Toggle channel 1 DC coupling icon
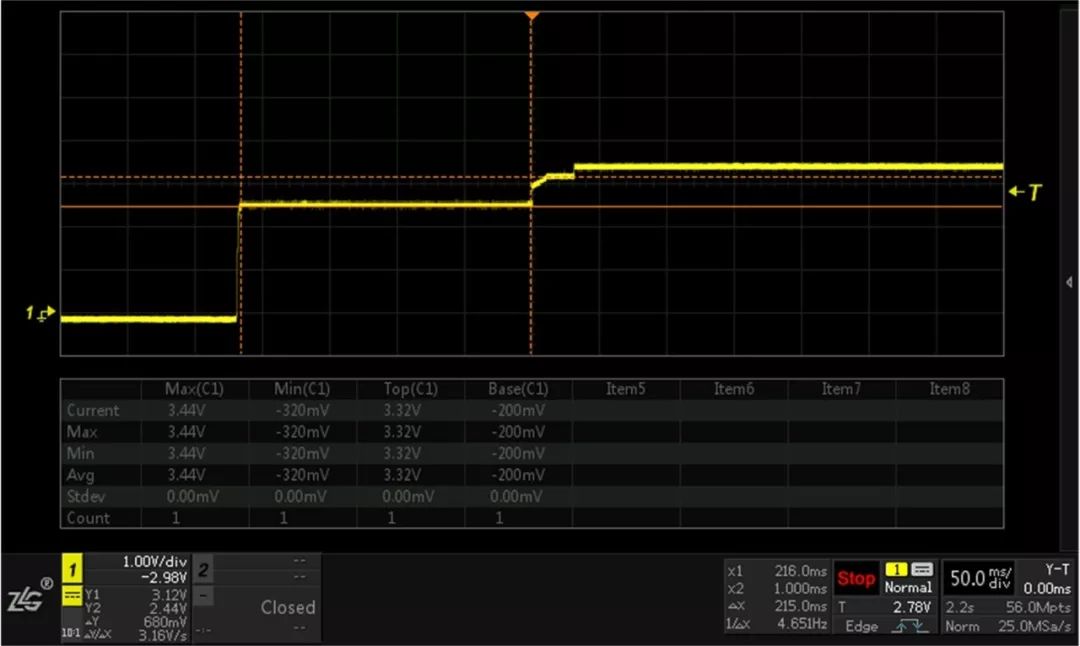The image size is (1080, 646). [x=72, y=596]
